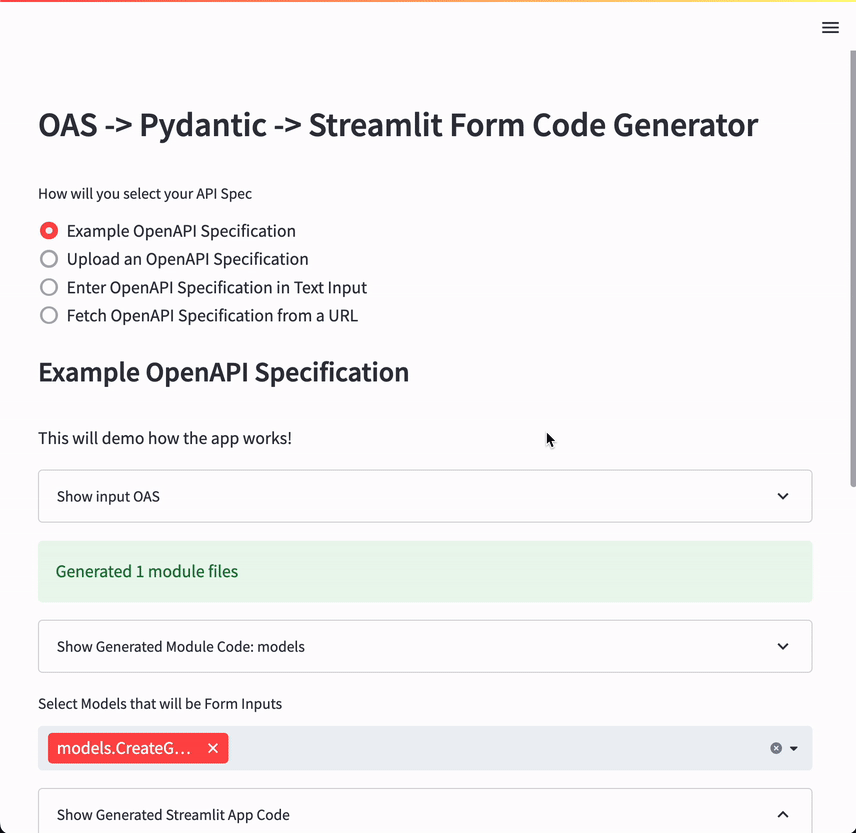The height and width of the screenshot is (833, 856).
Task: Click the Example OpenAPI Specification section heading
Action: point(223,372)
